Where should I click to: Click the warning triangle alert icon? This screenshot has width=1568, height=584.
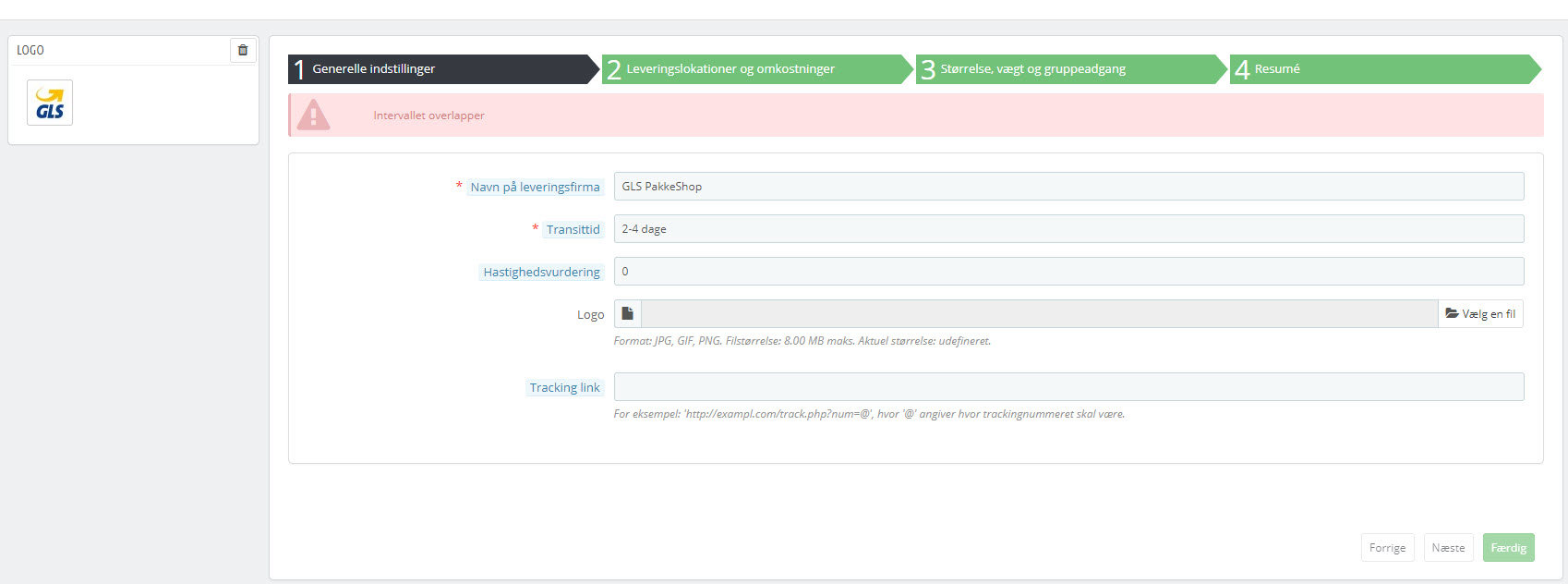pyautogui.click(x=313, y=116)
